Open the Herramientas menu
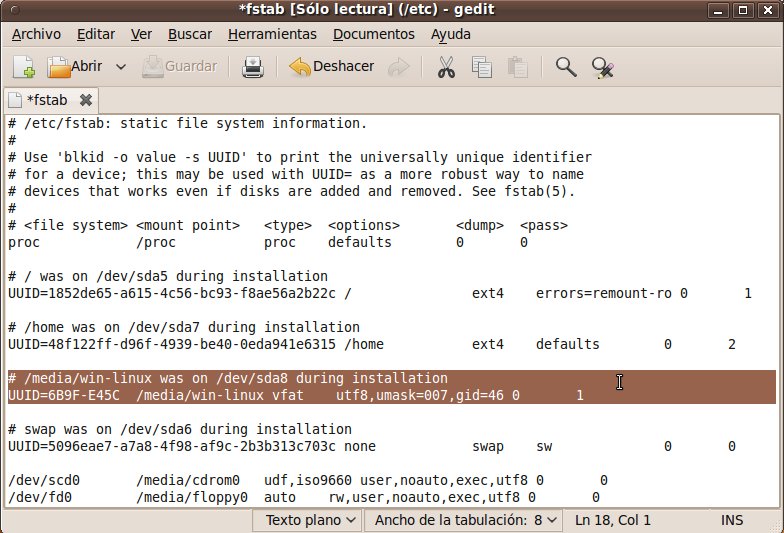This screenshot has width=784, height=533. 272,34
